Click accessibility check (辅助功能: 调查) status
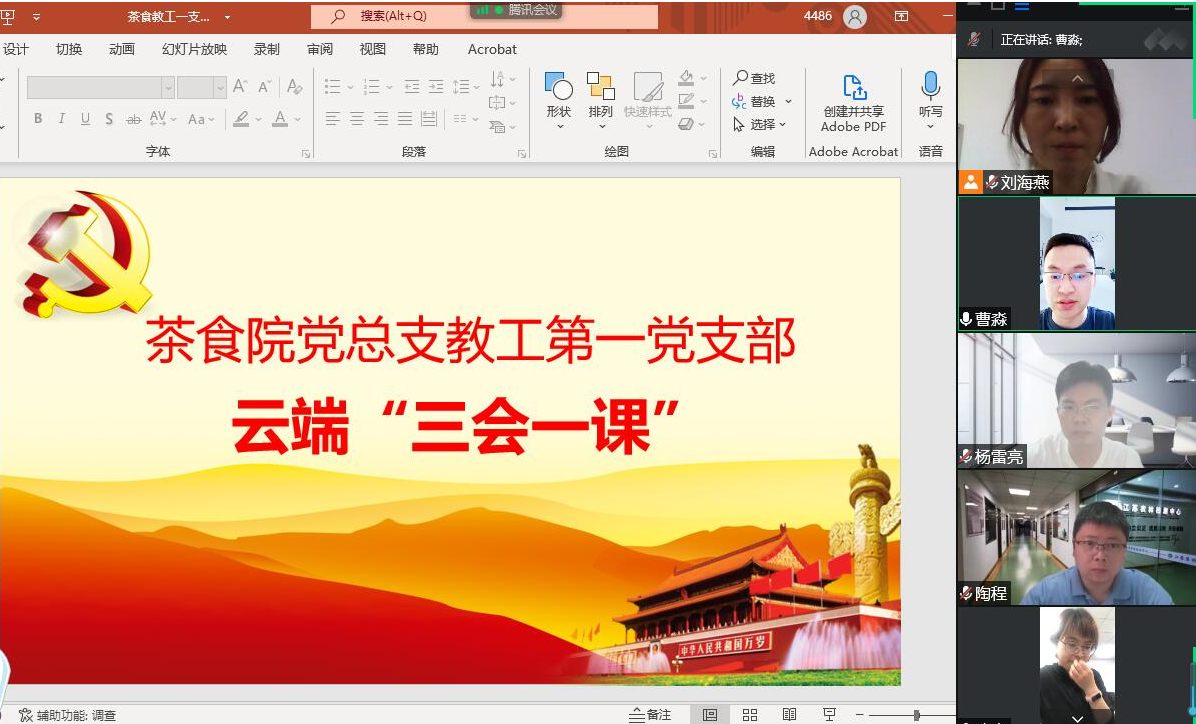 (67, 715)
